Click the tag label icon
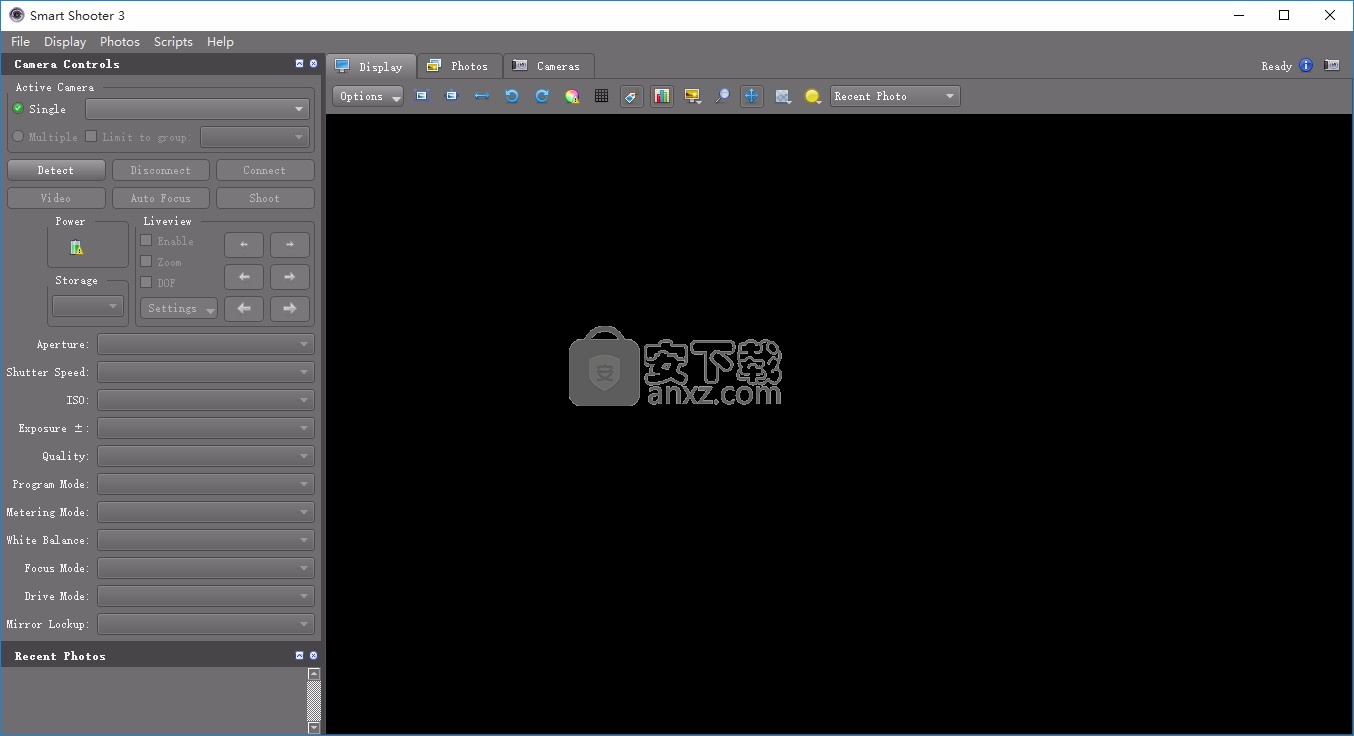1354x736 pixels. click(631, 96)
